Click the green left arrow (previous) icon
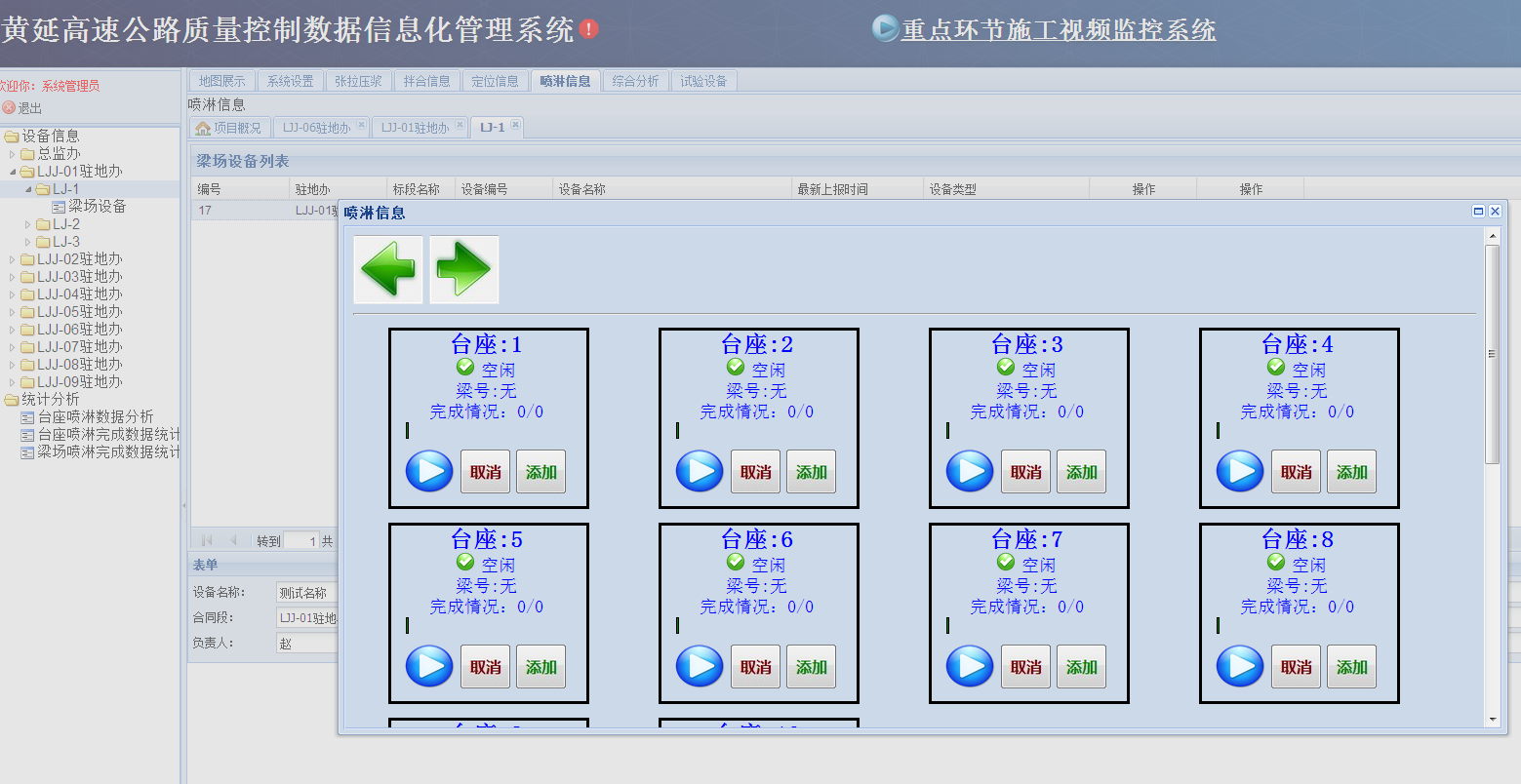 coord(388,269)
